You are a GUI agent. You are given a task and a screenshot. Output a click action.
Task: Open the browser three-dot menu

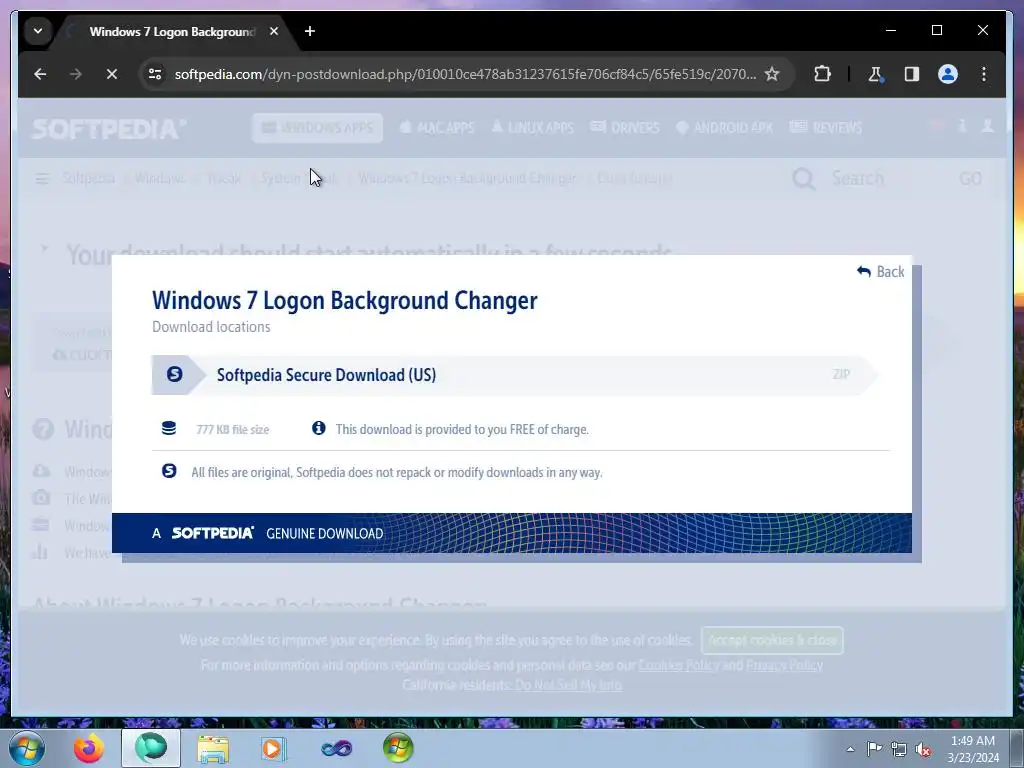[x=984, y=74]
